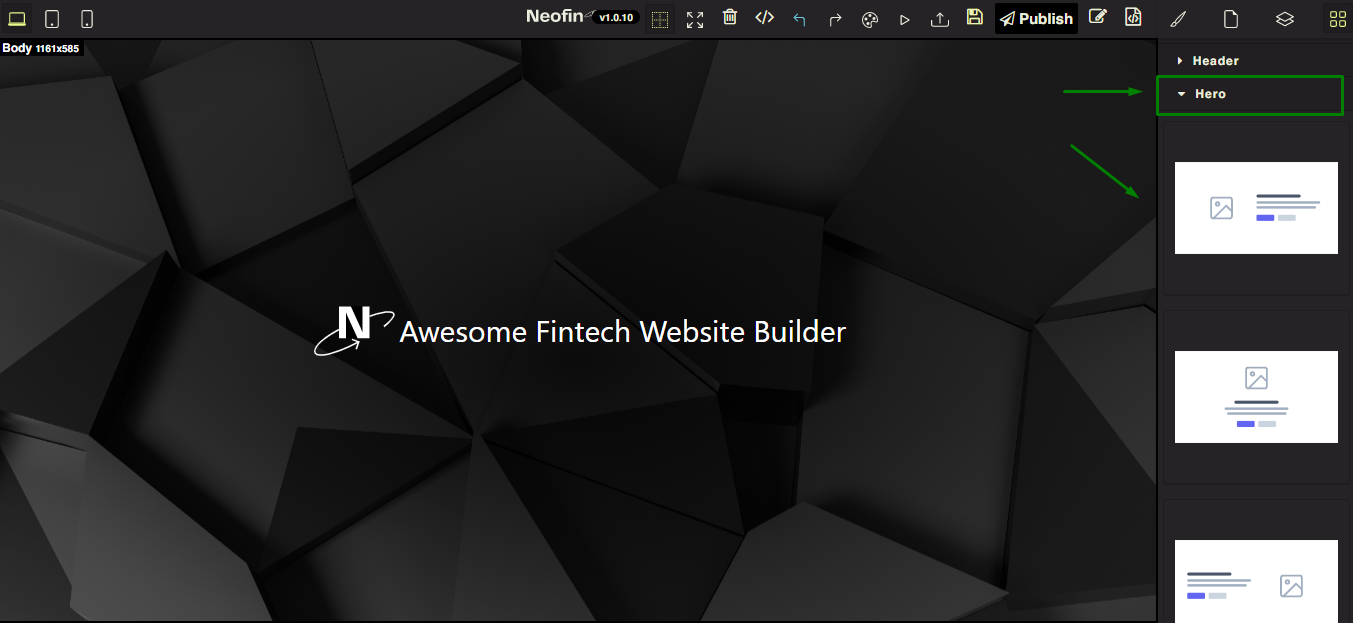Clear canvas with trash icon
This screenshot has width=1353, height=623.
pos(730,17)
